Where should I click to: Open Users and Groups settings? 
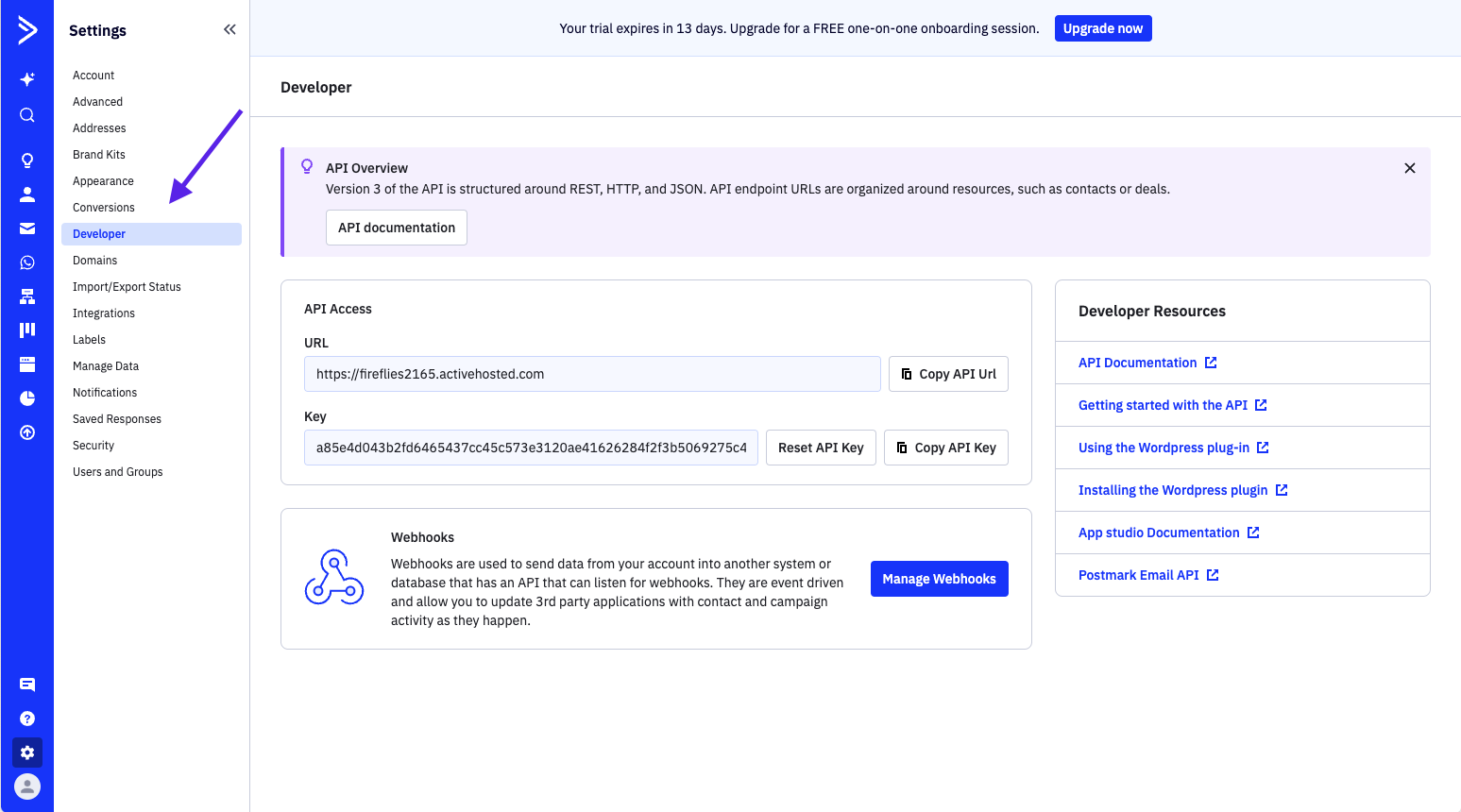[x=118, y=472]
